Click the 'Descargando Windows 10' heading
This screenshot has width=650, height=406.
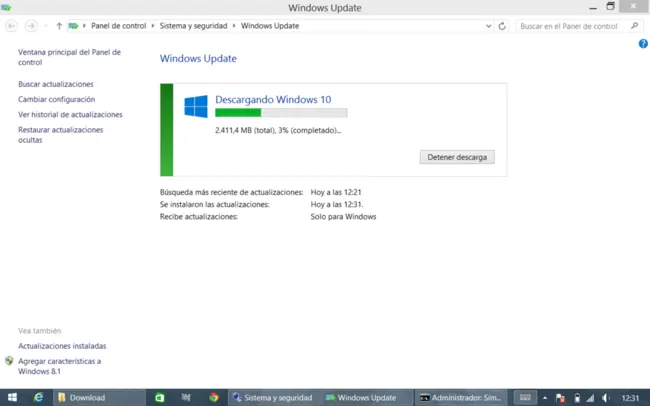coord(273,100)
